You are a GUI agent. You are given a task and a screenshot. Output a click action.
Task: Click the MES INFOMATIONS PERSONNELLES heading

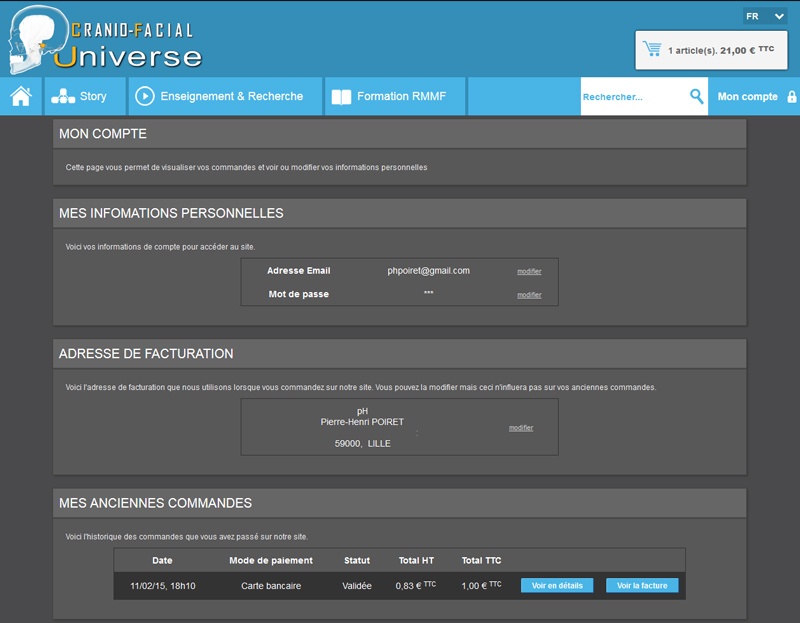171,213
